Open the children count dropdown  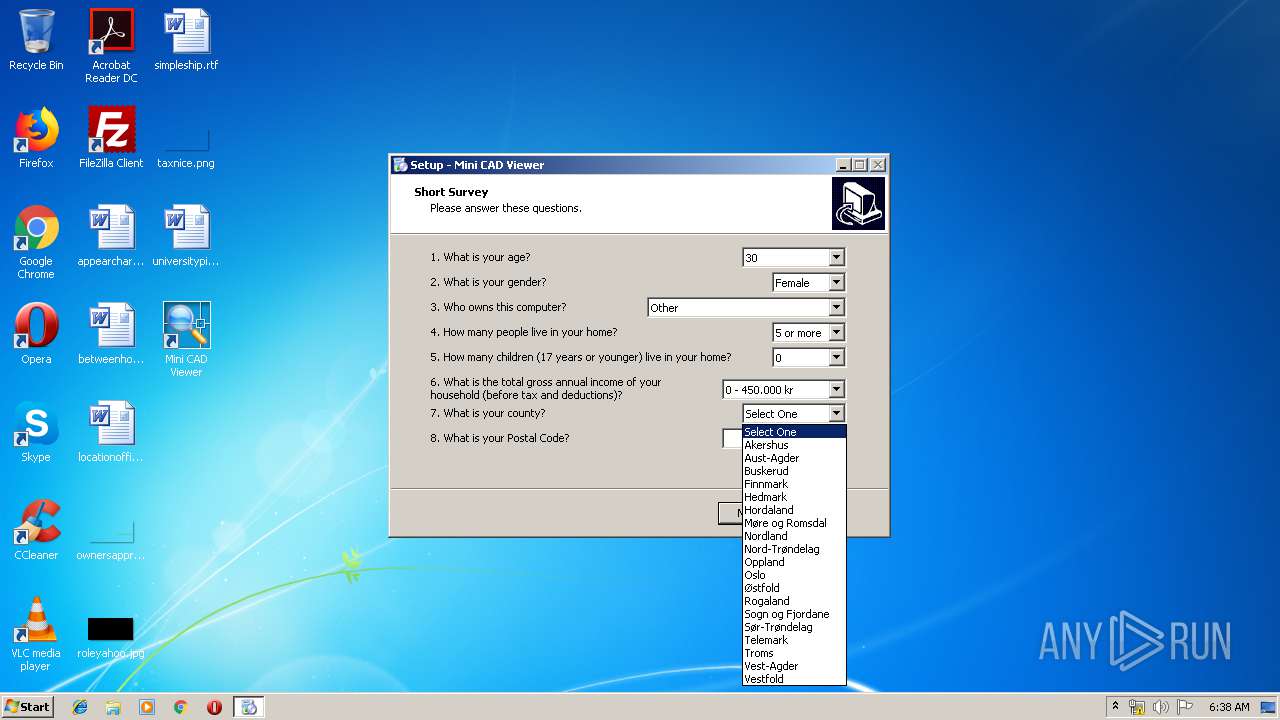[836, 358]
